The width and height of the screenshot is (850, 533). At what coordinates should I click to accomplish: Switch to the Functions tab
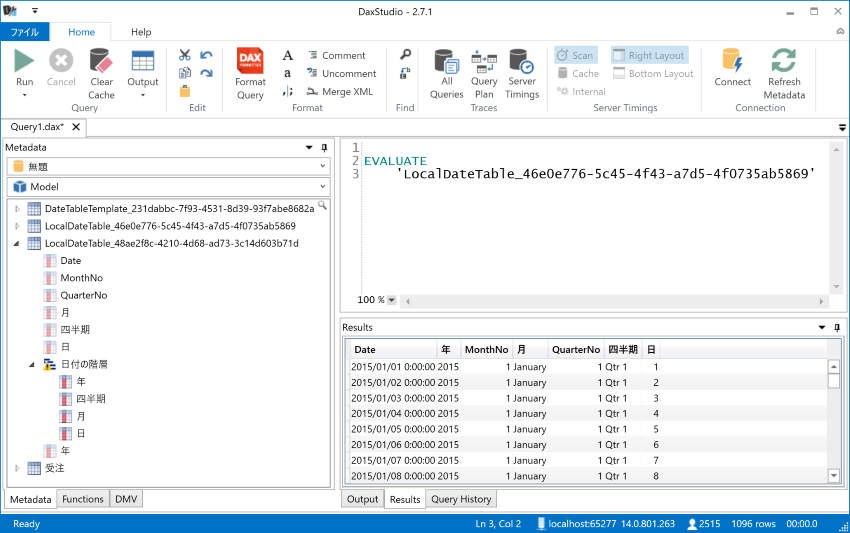tap(82, 499)
